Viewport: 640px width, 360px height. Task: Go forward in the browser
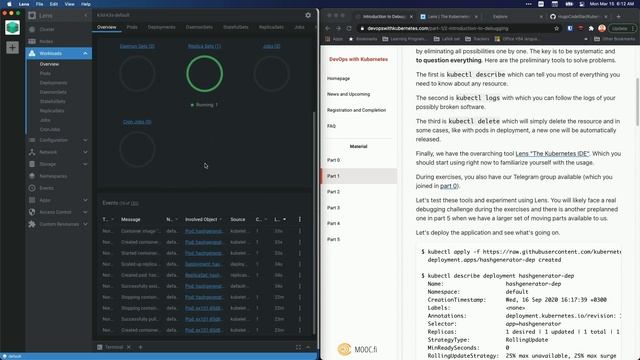(338, 28)
